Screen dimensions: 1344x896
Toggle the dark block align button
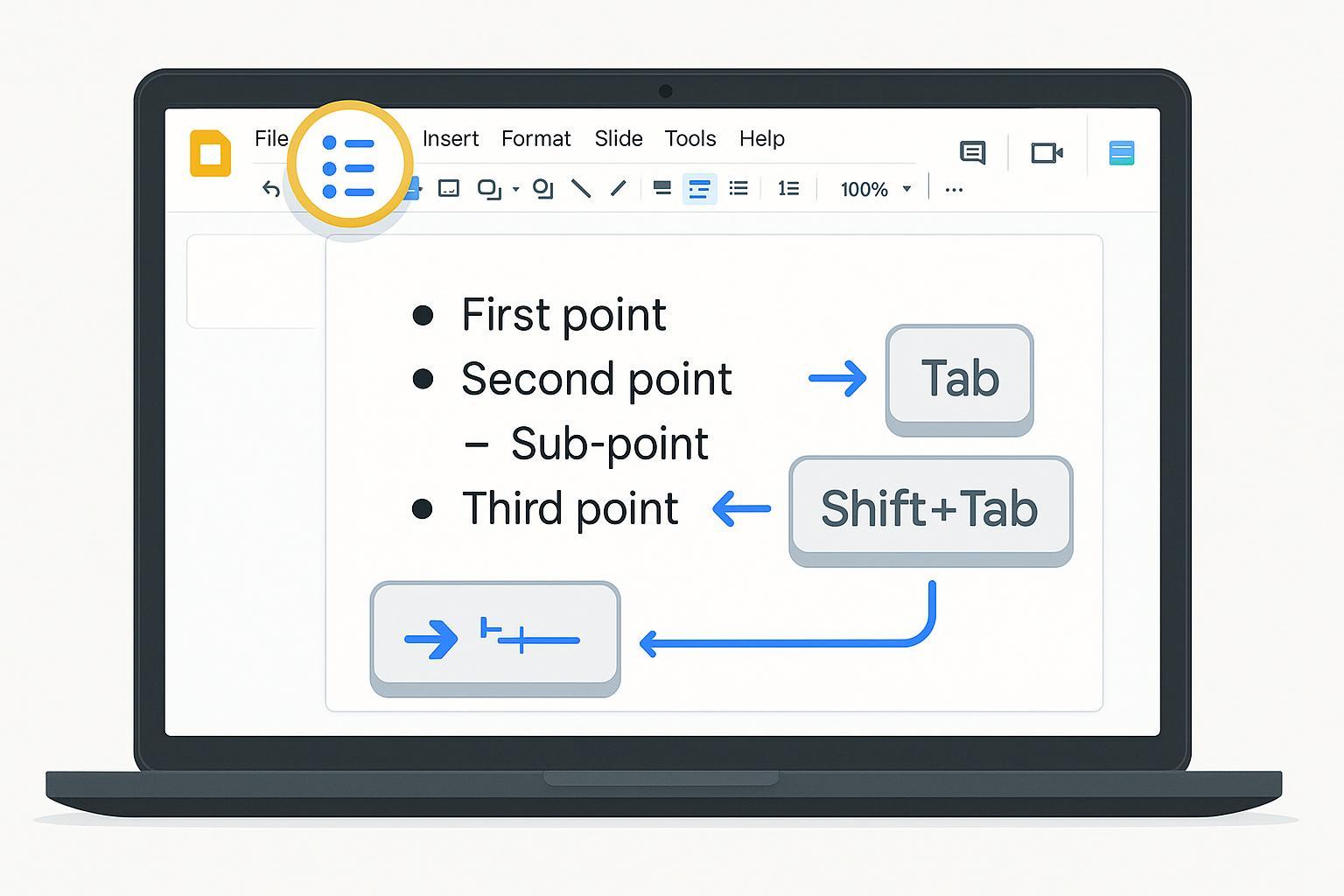(662, 189)
